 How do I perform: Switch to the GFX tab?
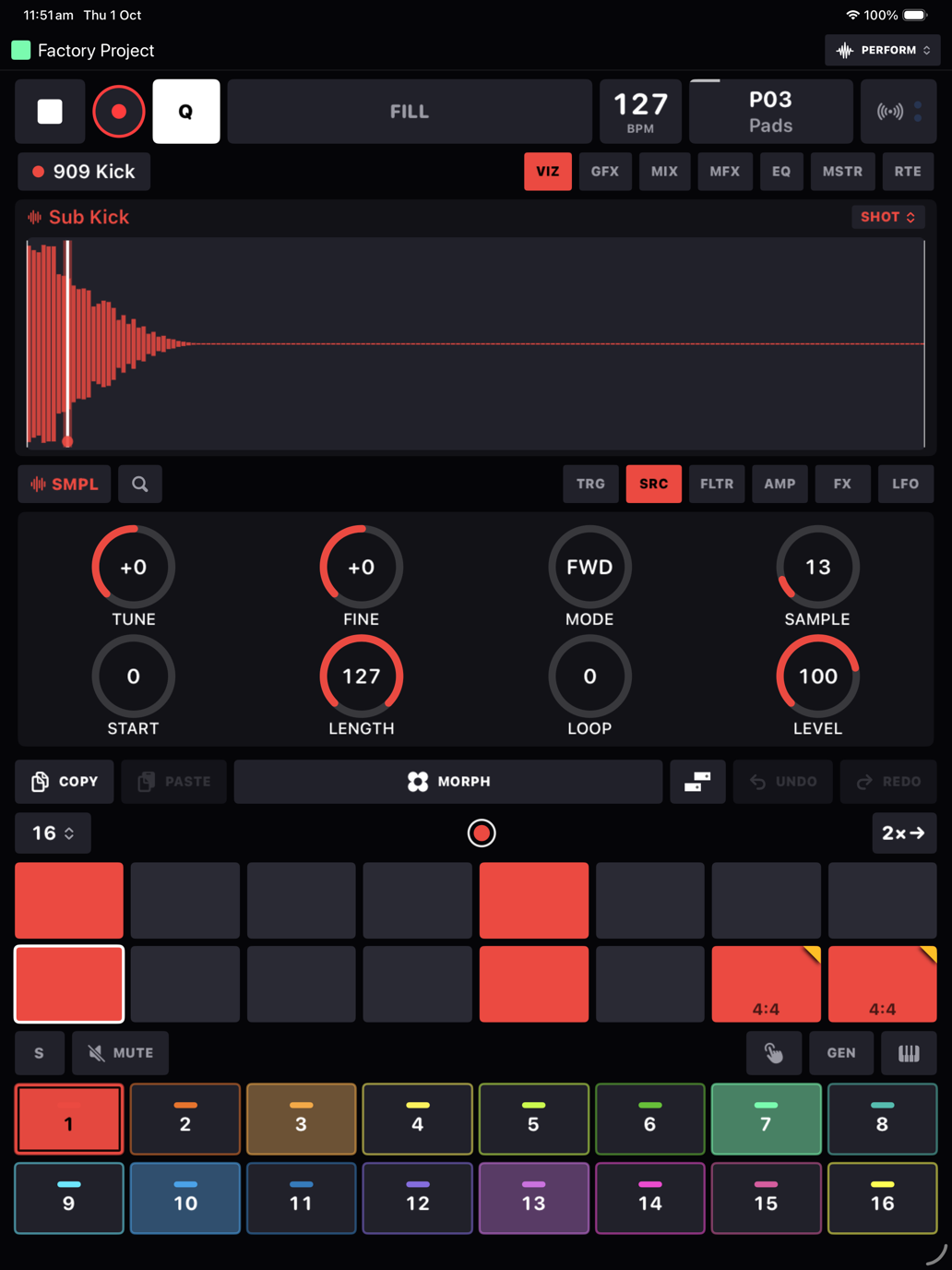605,172
